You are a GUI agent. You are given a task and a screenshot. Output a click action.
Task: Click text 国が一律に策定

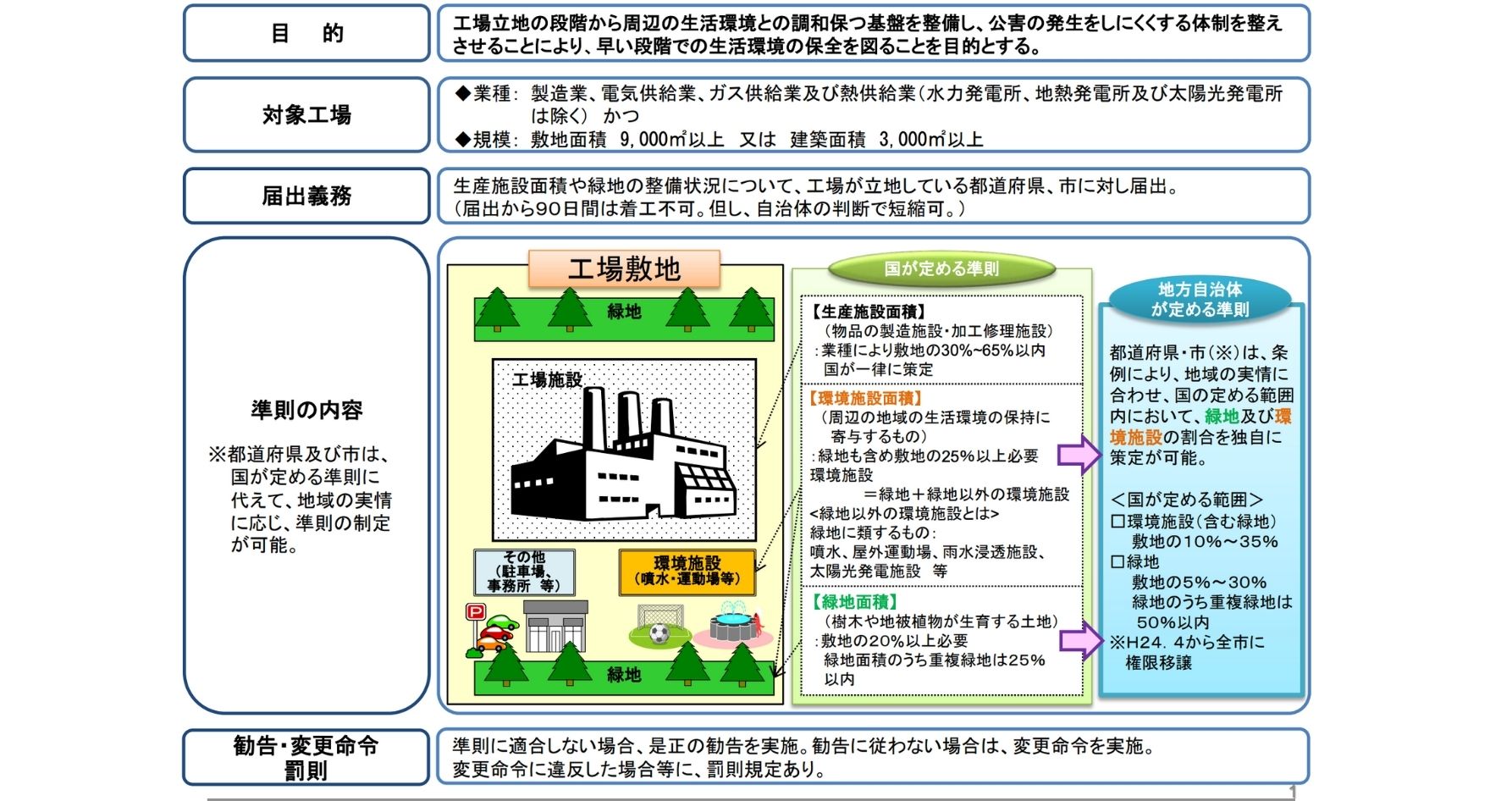pyautogui.click(x=879, y=369)
